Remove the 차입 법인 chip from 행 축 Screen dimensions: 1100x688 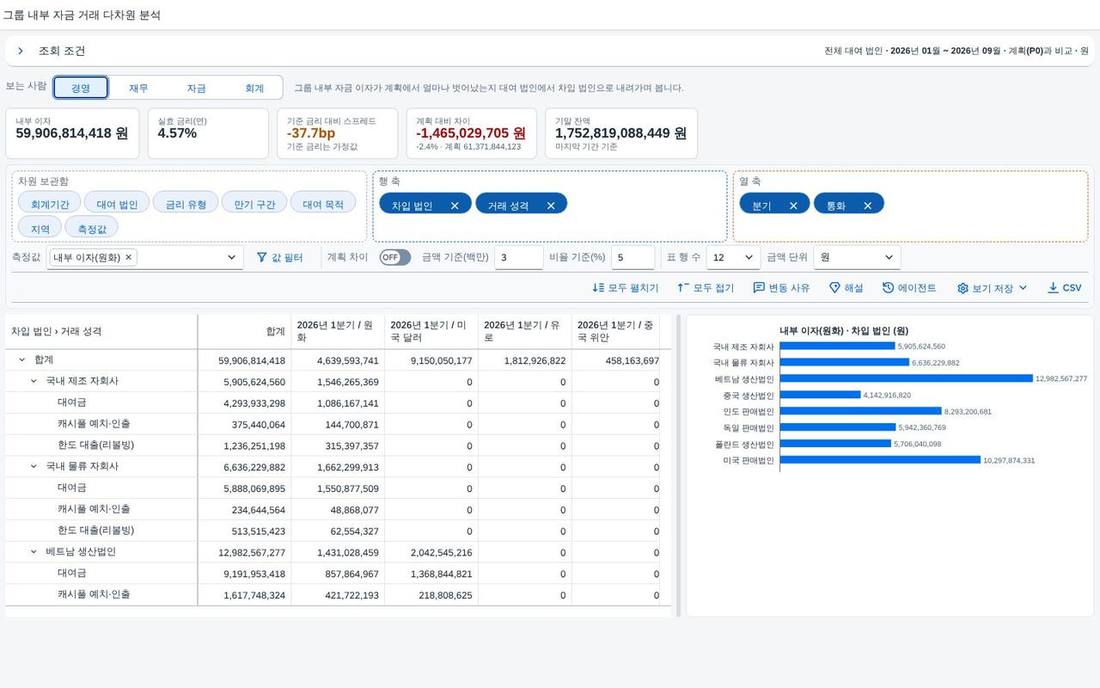(455, 205)
